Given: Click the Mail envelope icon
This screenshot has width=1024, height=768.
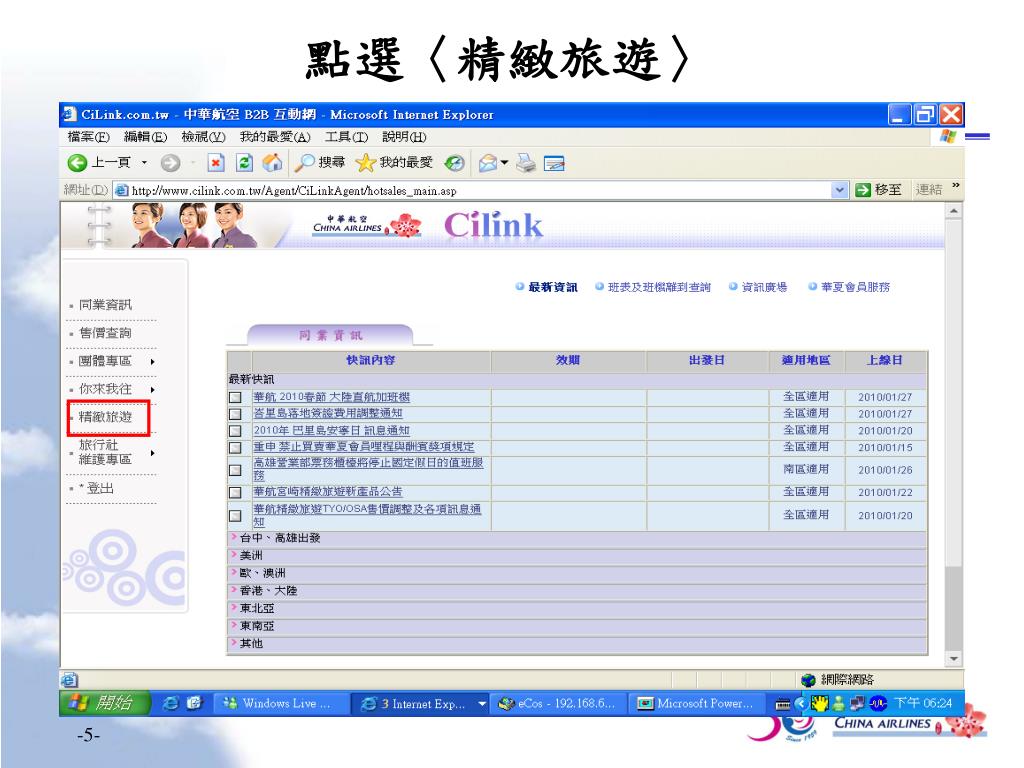Looking at the screenshot, I should 488,163.
